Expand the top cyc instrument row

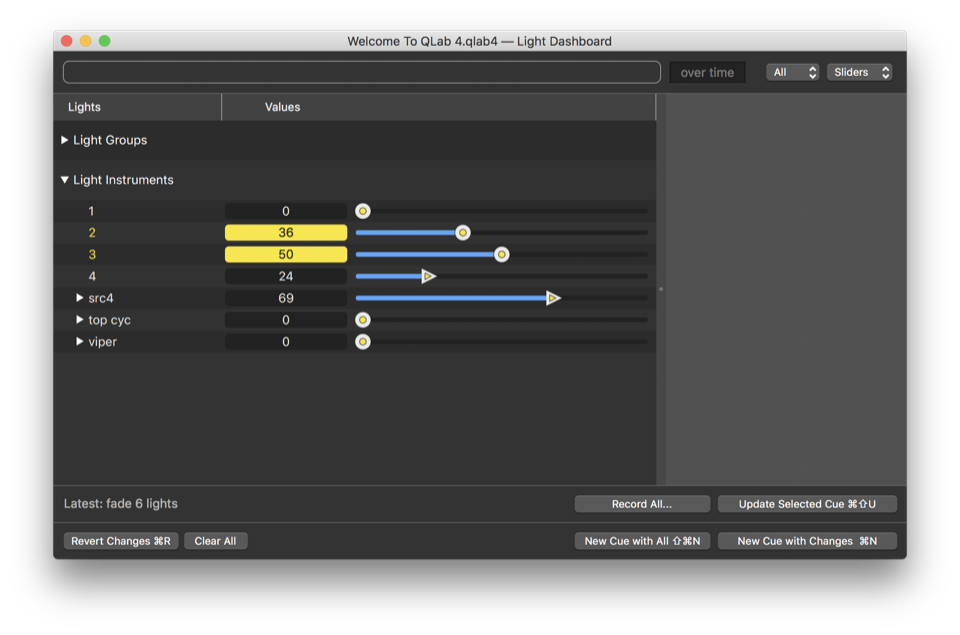80,320
